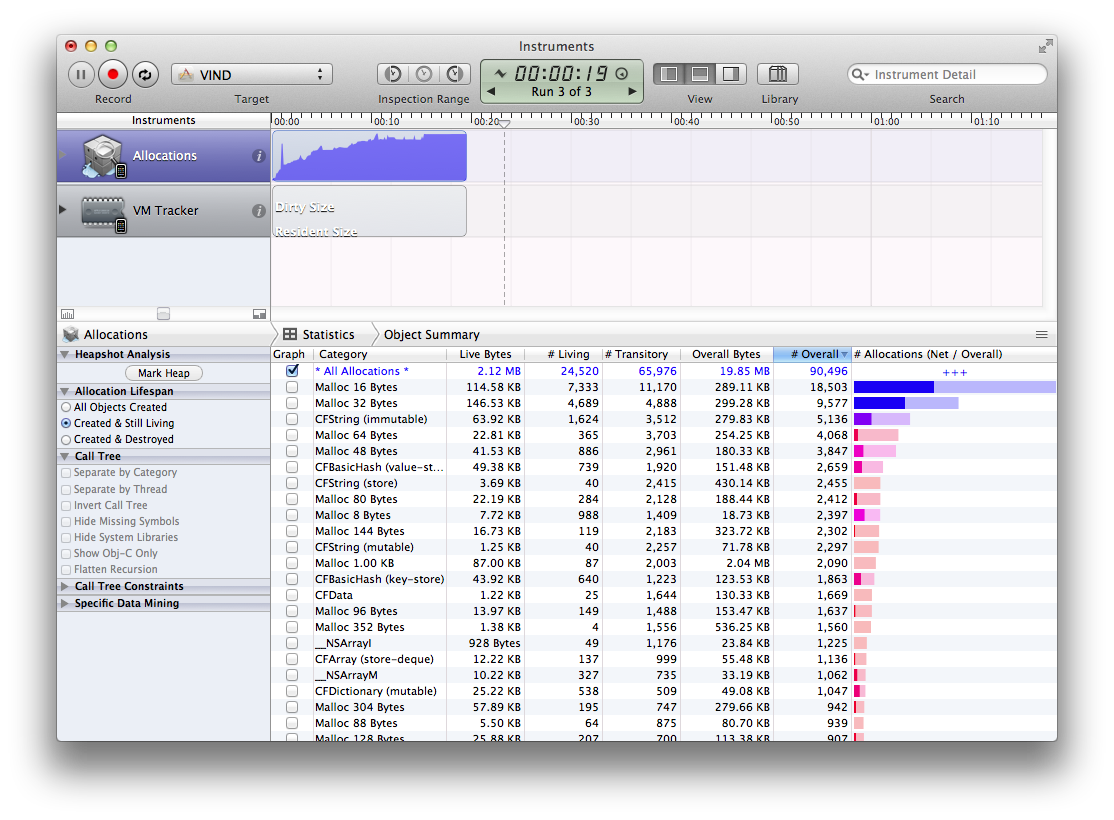Open the search magnifier options
The image size is (1114, 820).
pos(860,75)
